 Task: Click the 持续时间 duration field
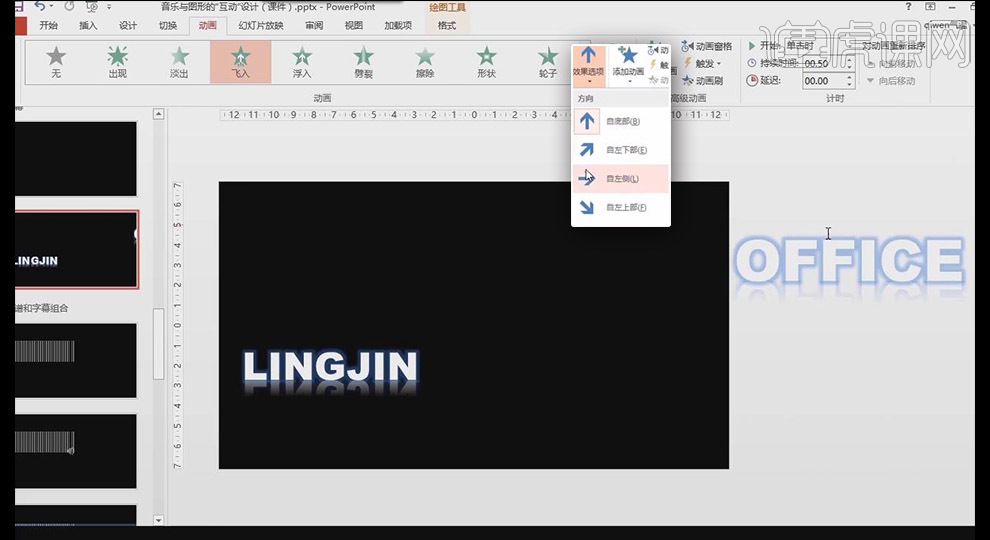click(x=824, y=63)
